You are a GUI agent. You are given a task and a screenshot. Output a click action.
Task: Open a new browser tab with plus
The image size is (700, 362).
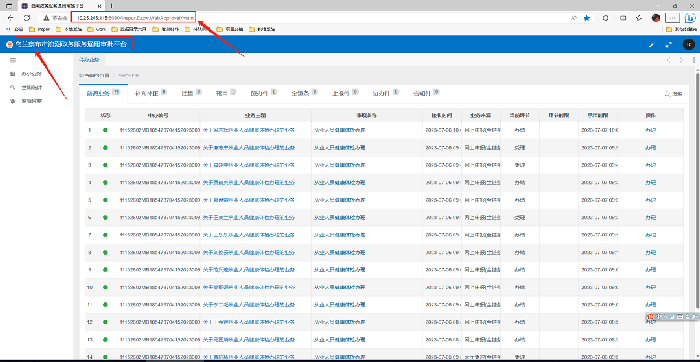click(111, 6)
